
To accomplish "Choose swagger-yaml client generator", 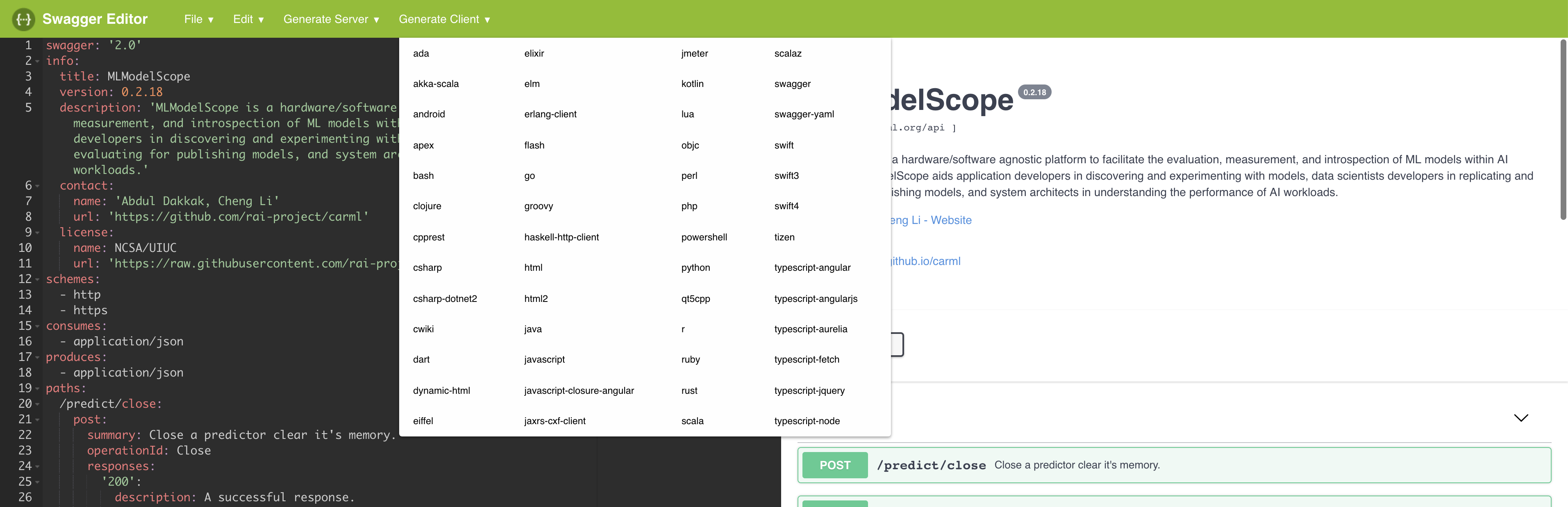I will [x=804, y=114].
